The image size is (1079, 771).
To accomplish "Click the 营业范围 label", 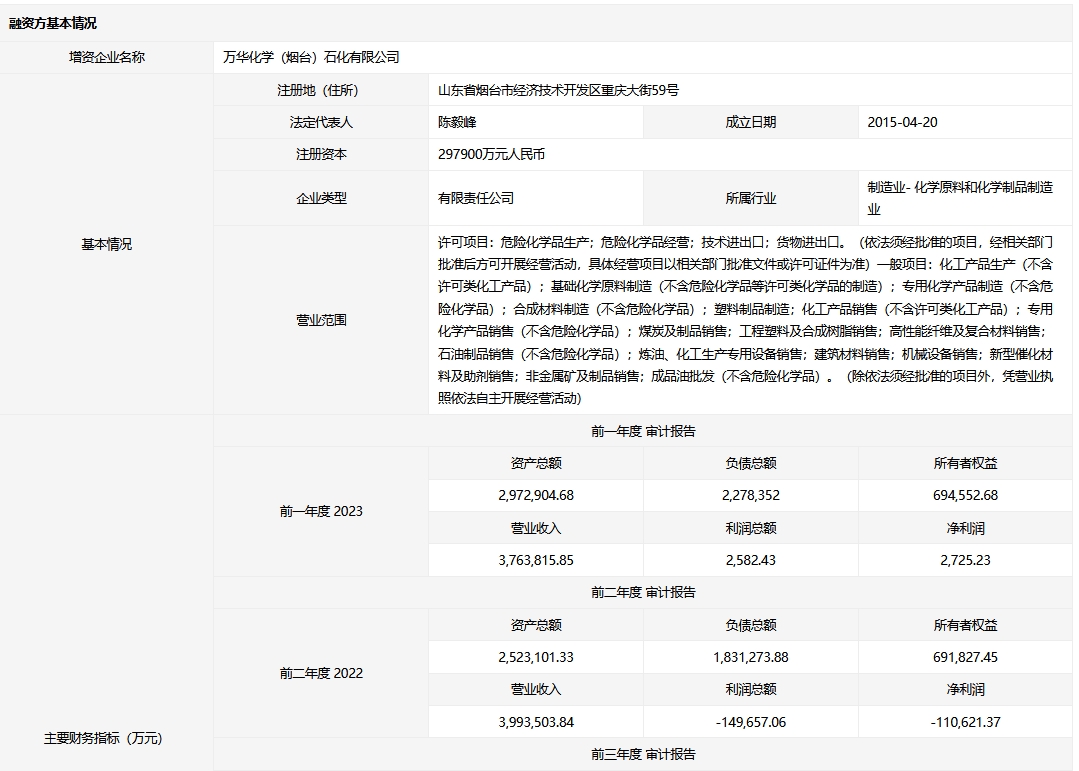I will click(321, 320).
